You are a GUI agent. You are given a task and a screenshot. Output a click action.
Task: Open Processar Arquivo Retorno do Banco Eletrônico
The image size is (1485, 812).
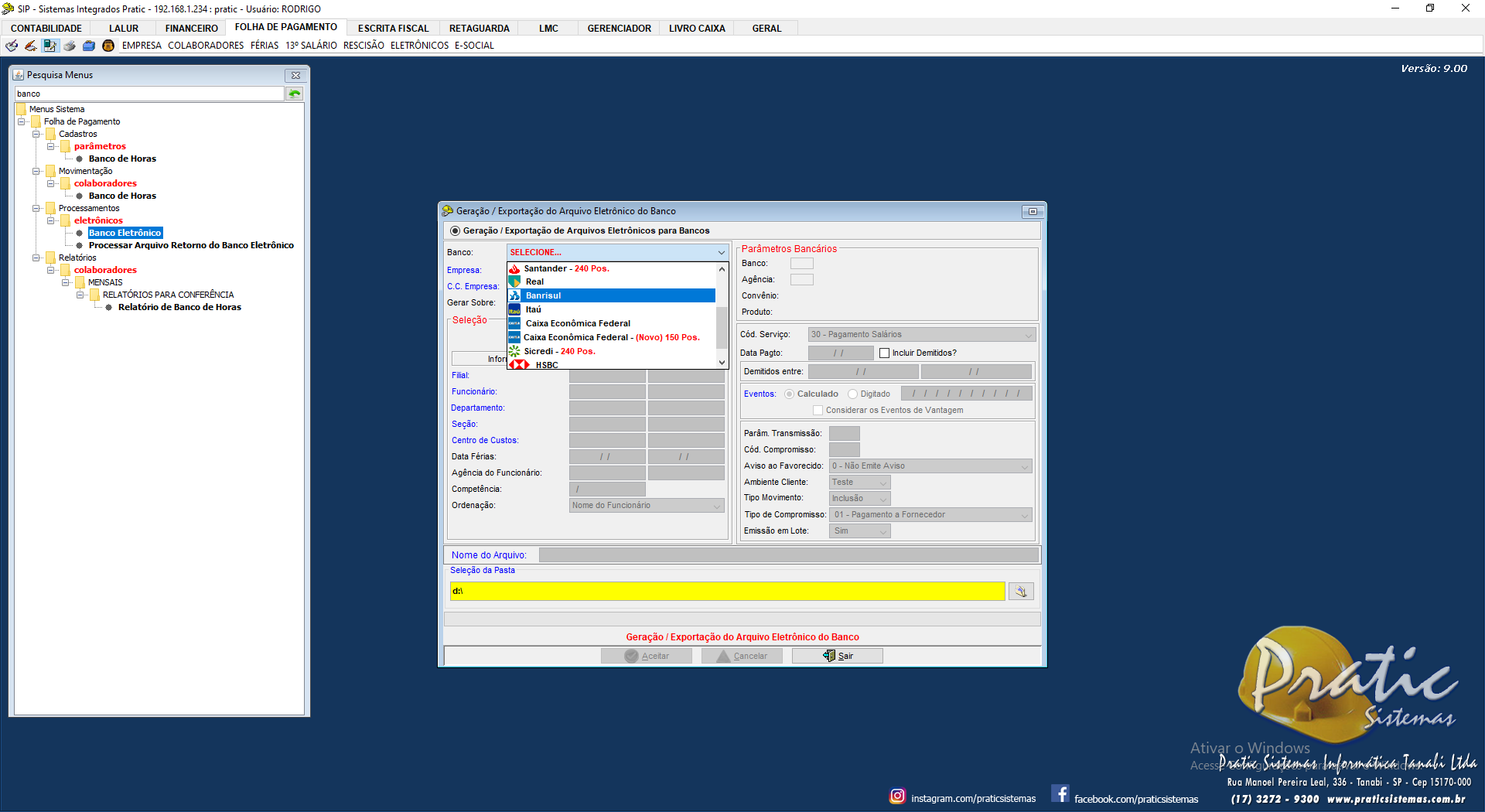tap(191, 245)
